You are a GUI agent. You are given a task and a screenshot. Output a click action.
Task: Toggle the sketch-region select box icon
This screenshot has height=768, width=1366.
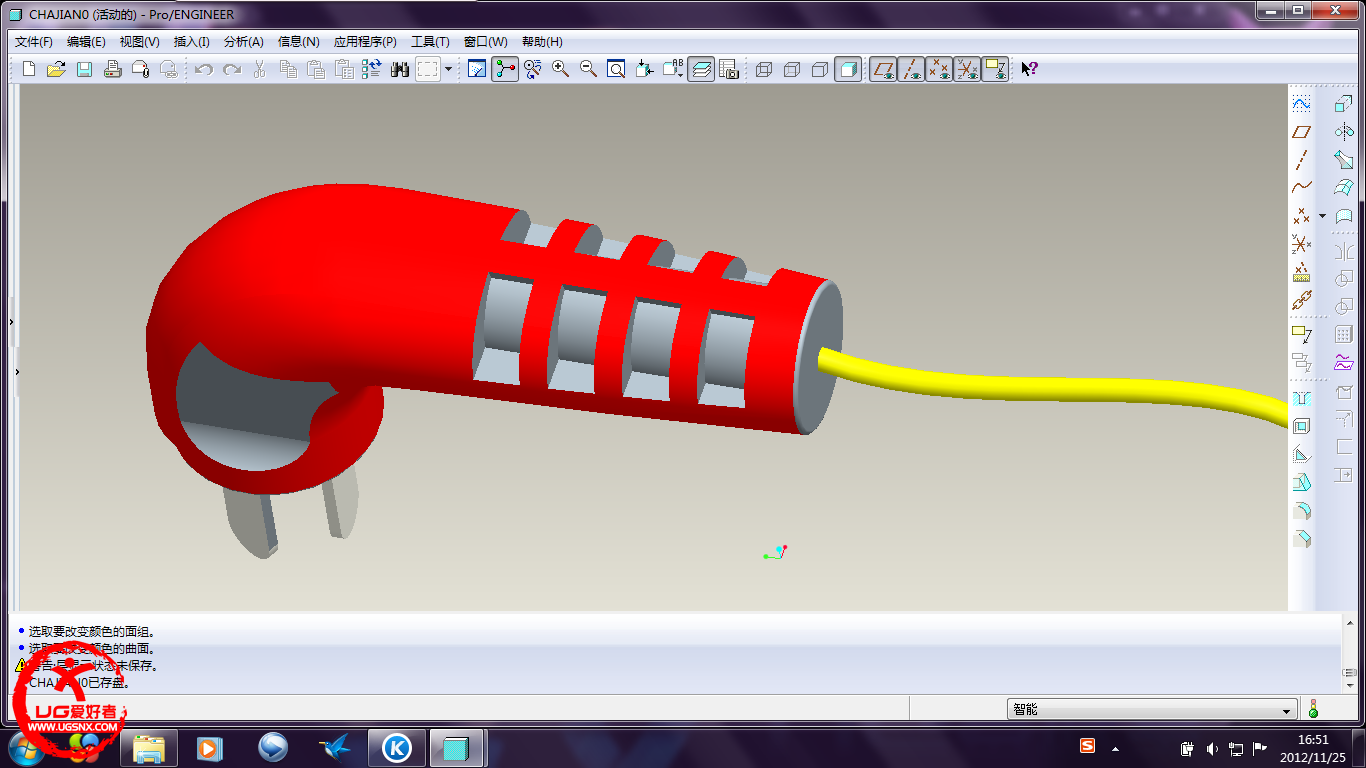pyautogui.click(x=428, y=69)
